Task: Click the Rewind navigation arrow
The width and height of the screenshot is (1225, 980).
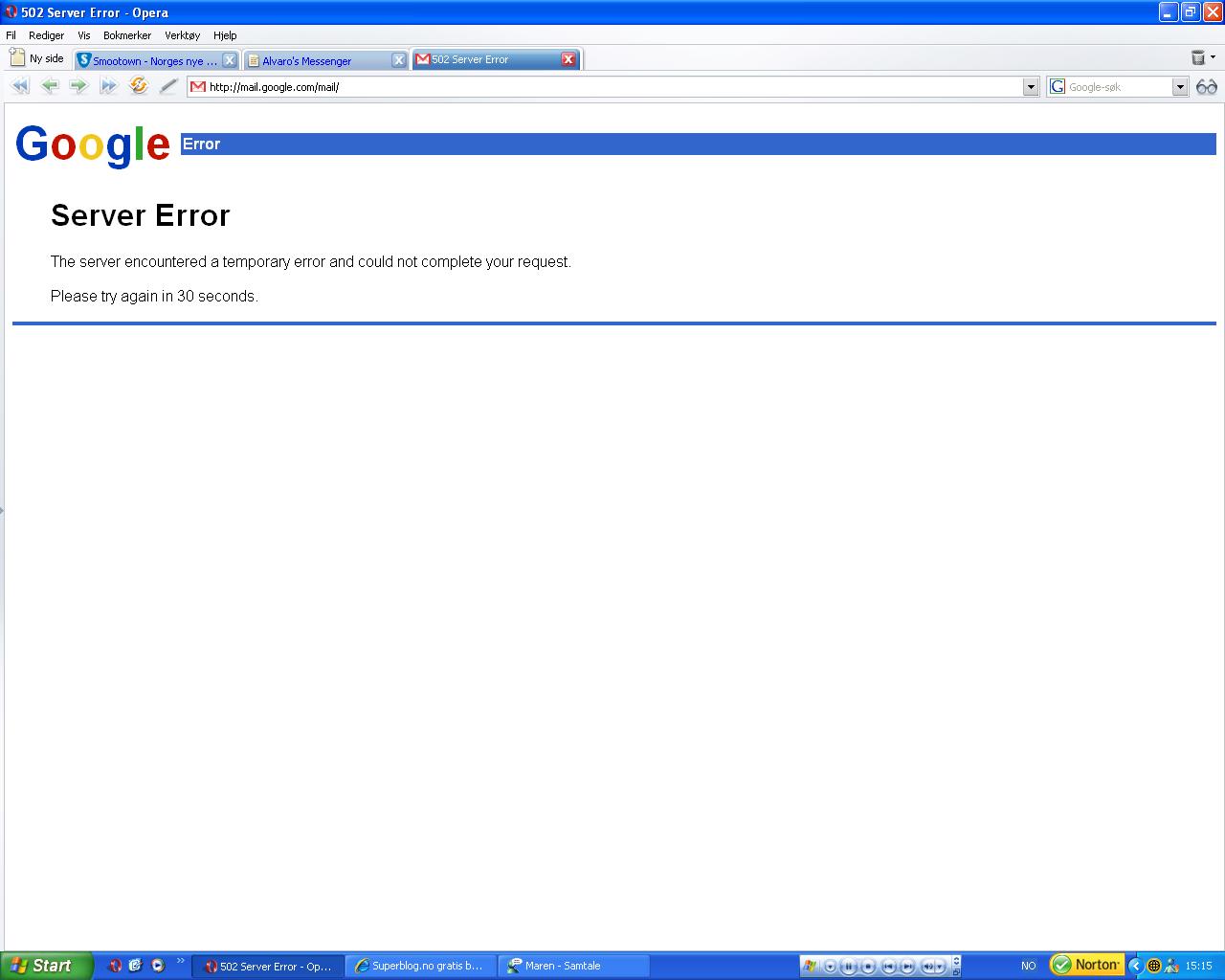Action: [x=20, y=86]
